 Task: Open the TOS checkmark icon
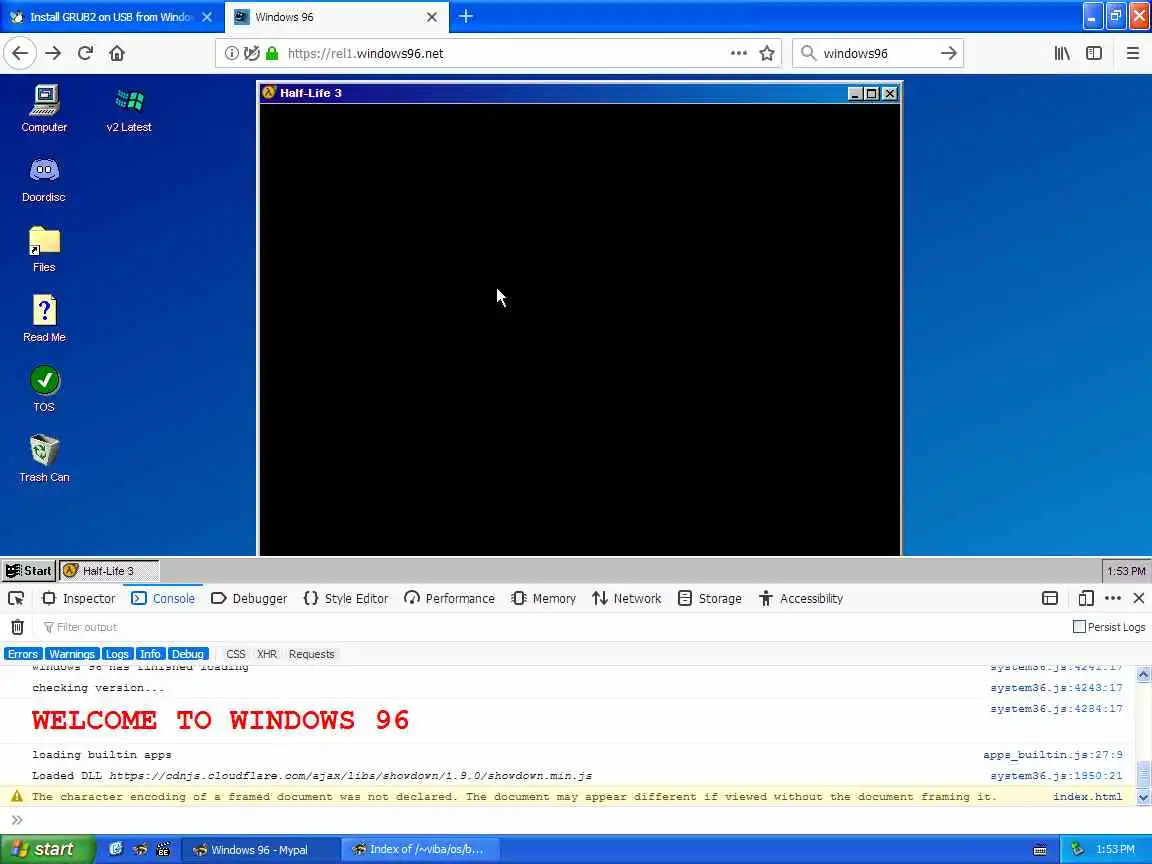pos(44,389)
